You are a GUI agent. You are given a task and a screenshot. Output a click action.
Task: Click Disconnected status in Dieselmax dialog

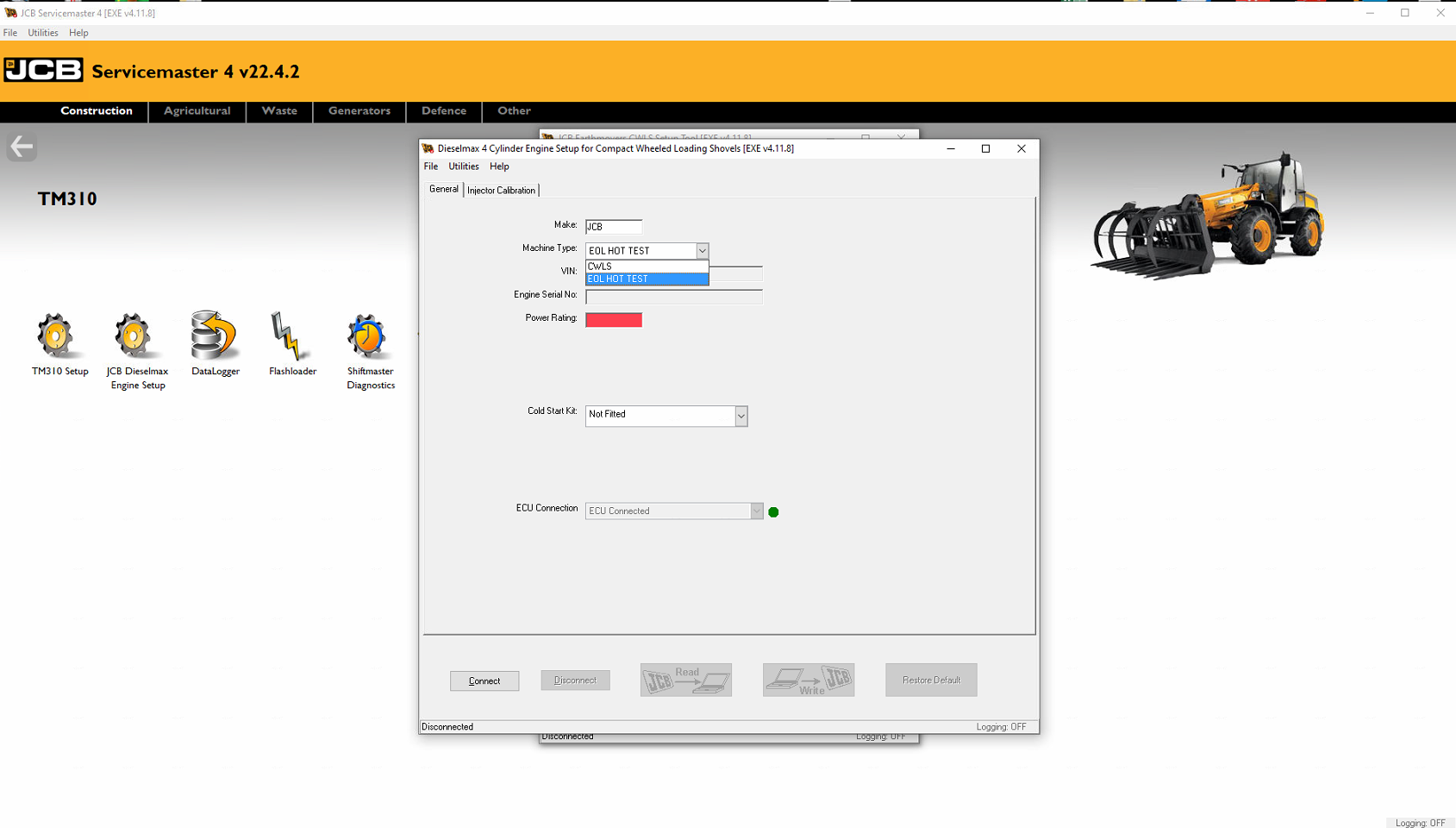click(x=447, y=727)
